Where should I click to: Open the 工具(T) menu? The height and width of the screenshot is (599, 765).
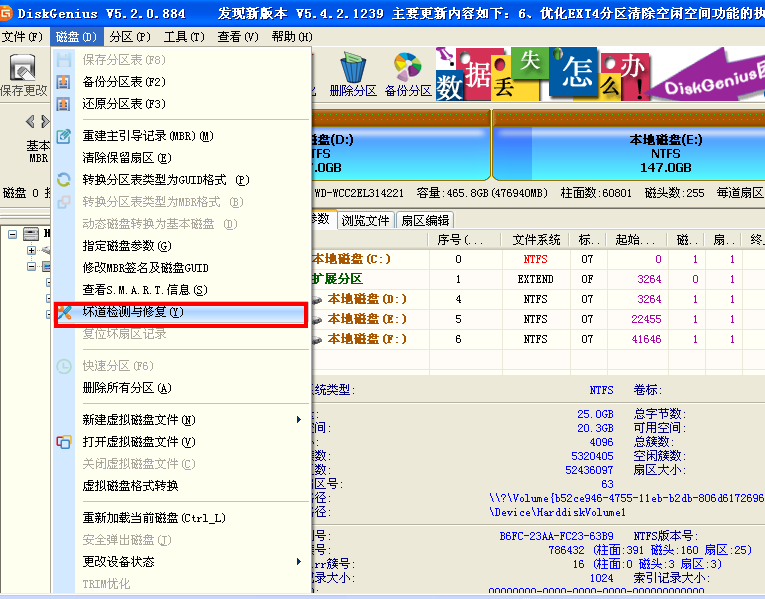tap(182, 37)
